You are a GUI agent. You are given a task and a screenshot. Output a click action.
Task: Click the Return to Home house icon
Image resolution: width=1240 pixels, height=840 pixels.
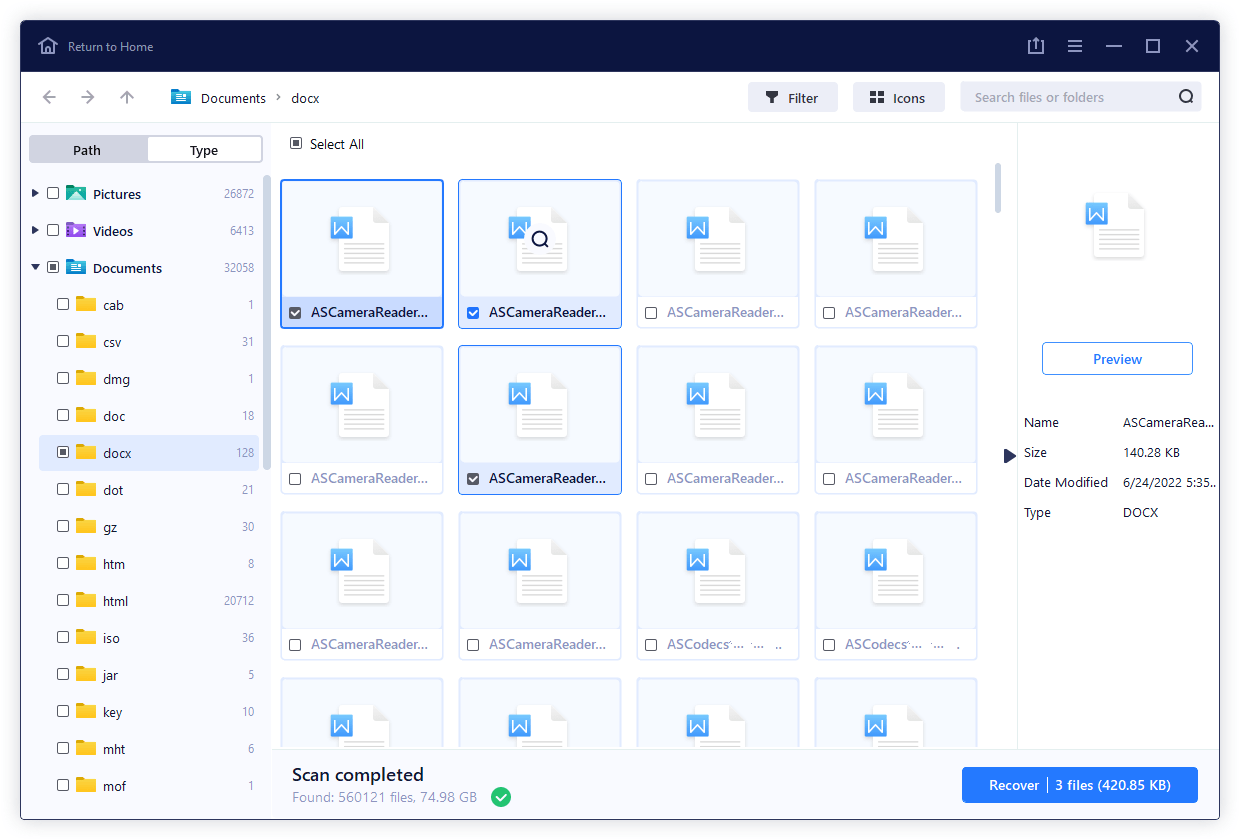(x=48, y=46)
